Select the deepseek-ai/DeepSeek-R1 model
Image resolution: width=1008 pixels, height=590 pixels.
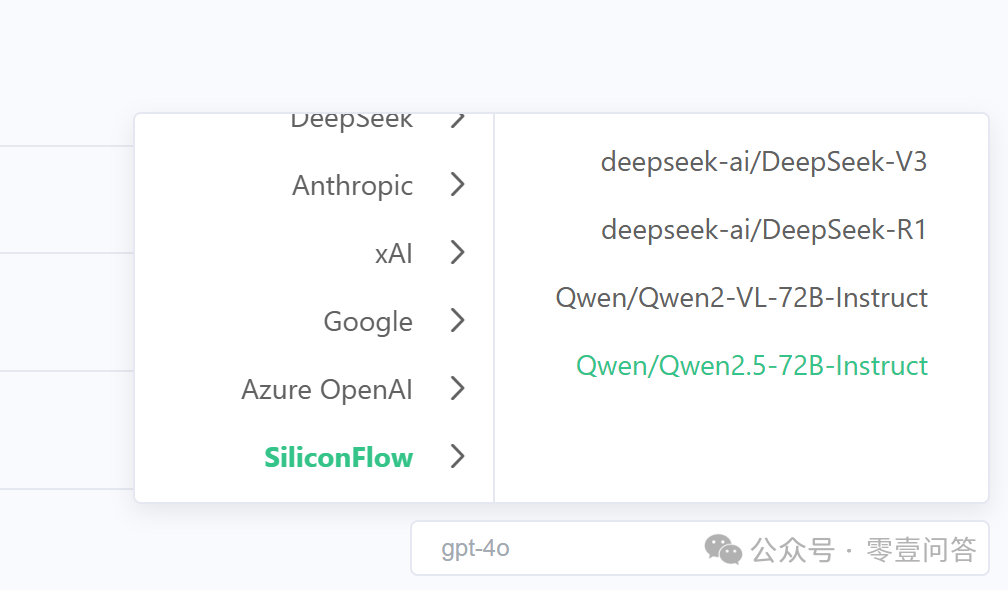[x=763, y=230]
